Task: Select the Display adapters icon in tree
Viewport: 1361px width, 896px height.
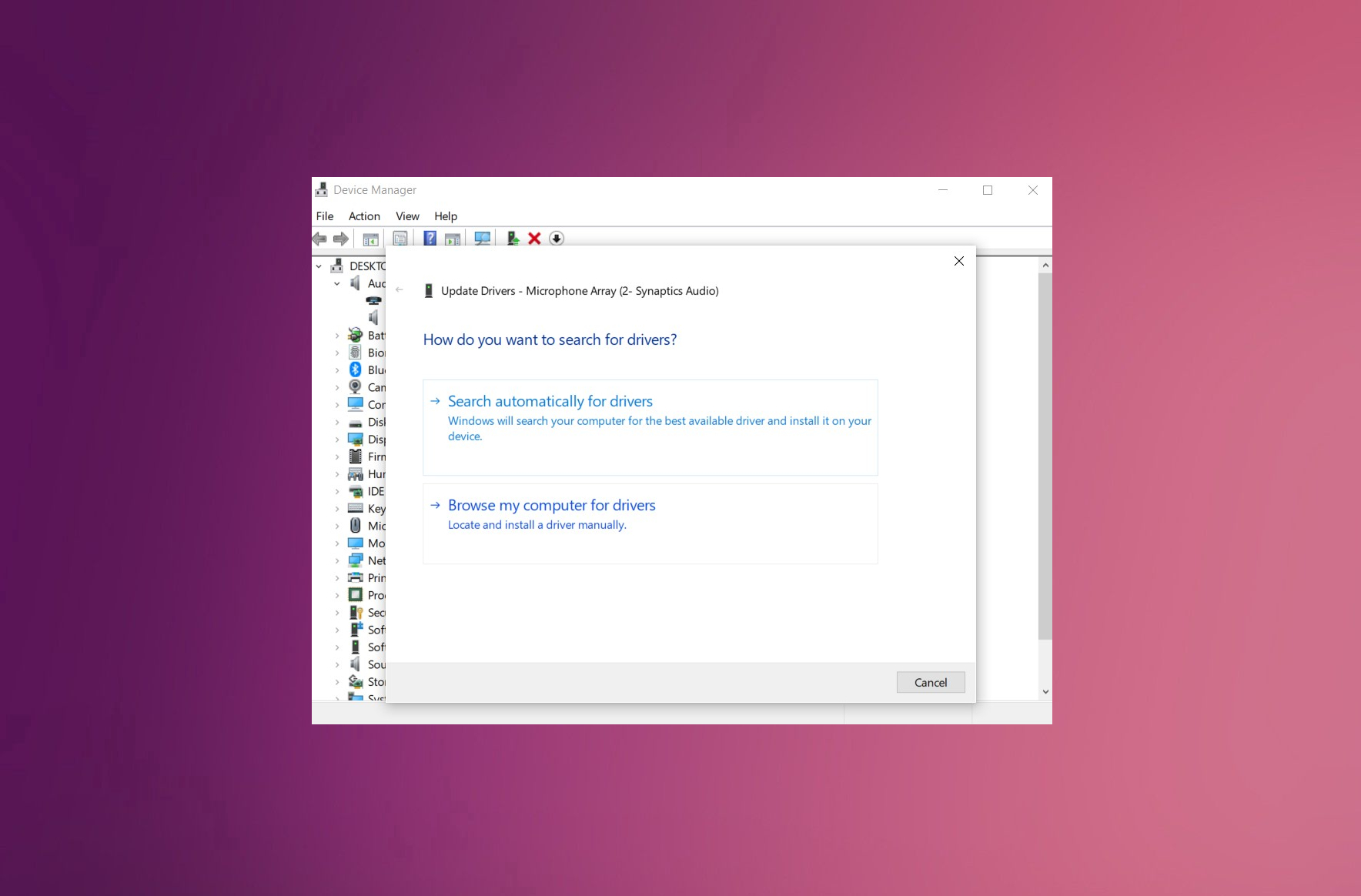Action: [355, 439]
